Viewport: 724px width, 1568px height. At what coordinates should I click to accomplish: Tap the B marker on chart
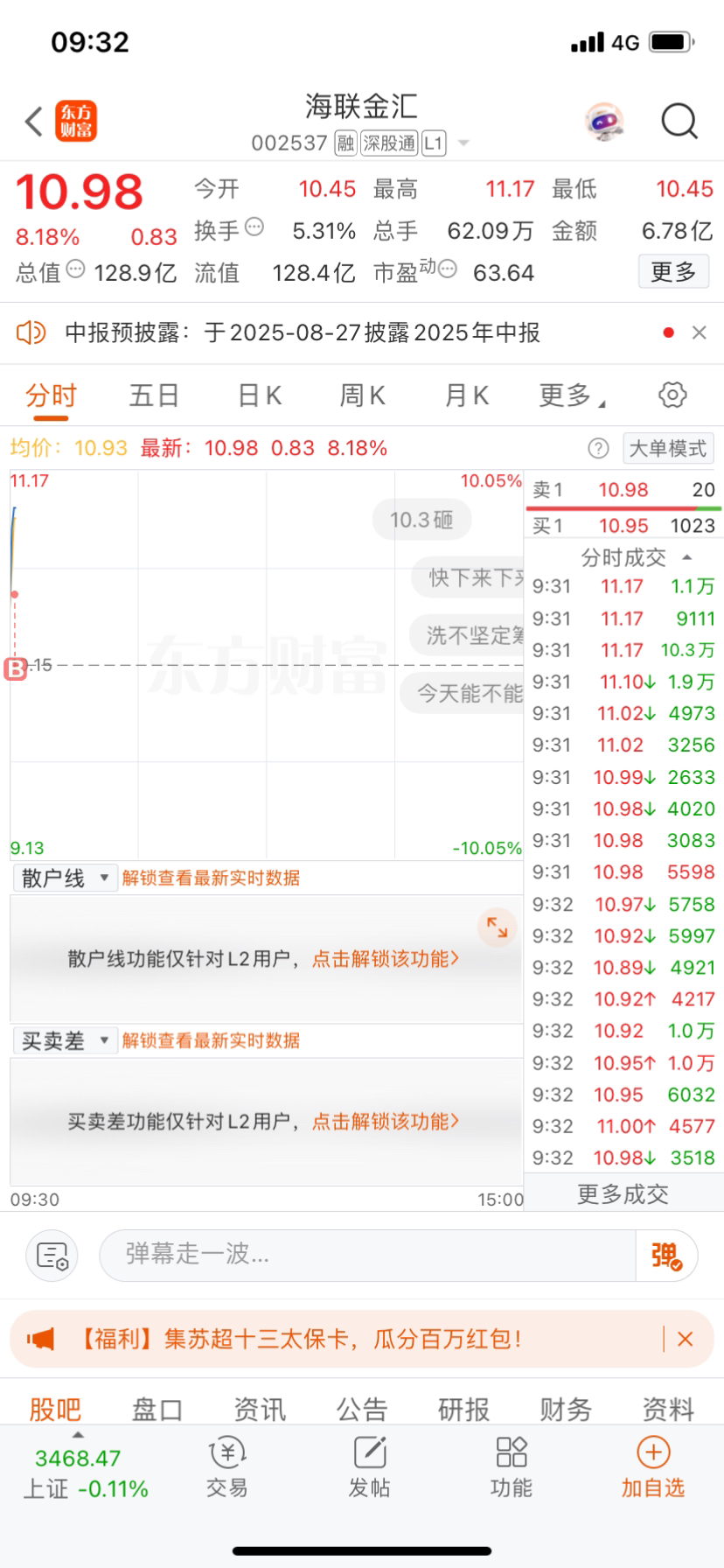(x=16, y=669)
